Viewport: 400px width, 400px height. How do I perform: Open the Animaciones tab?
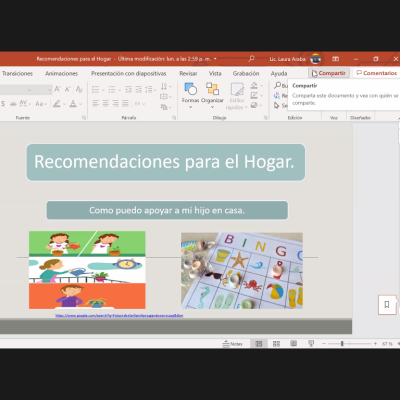pos(61,73)
